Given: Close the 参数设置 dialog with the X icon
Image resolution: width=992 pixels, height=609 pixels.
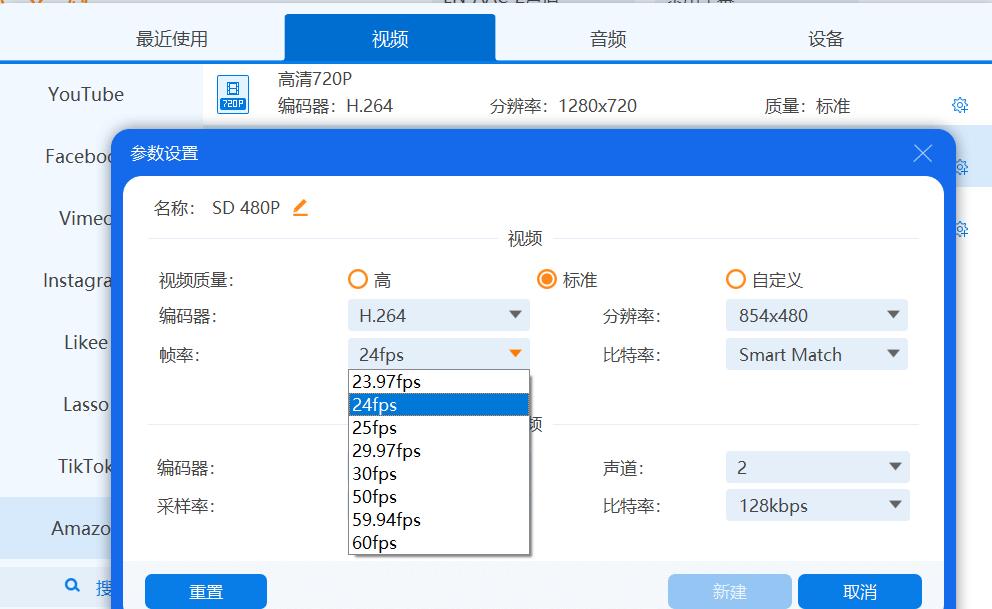Looking at the screenshot, I should (x=922, y=153).
